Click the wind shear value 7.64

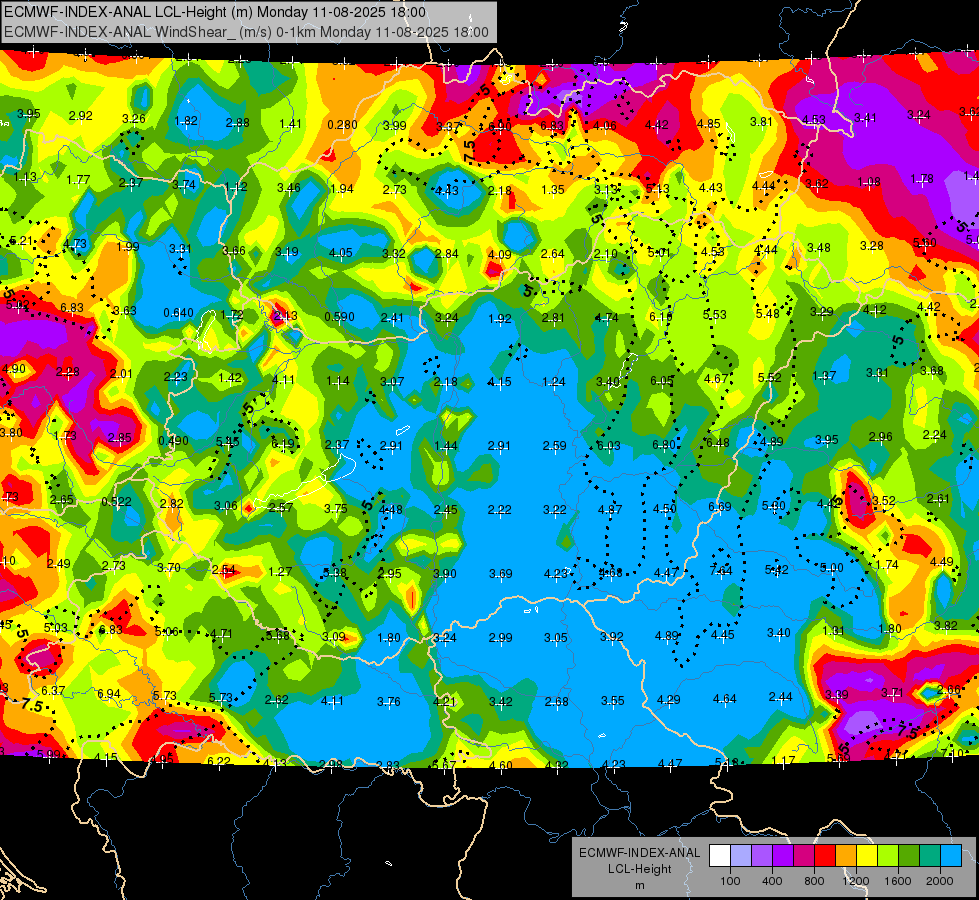pos(721,571)
